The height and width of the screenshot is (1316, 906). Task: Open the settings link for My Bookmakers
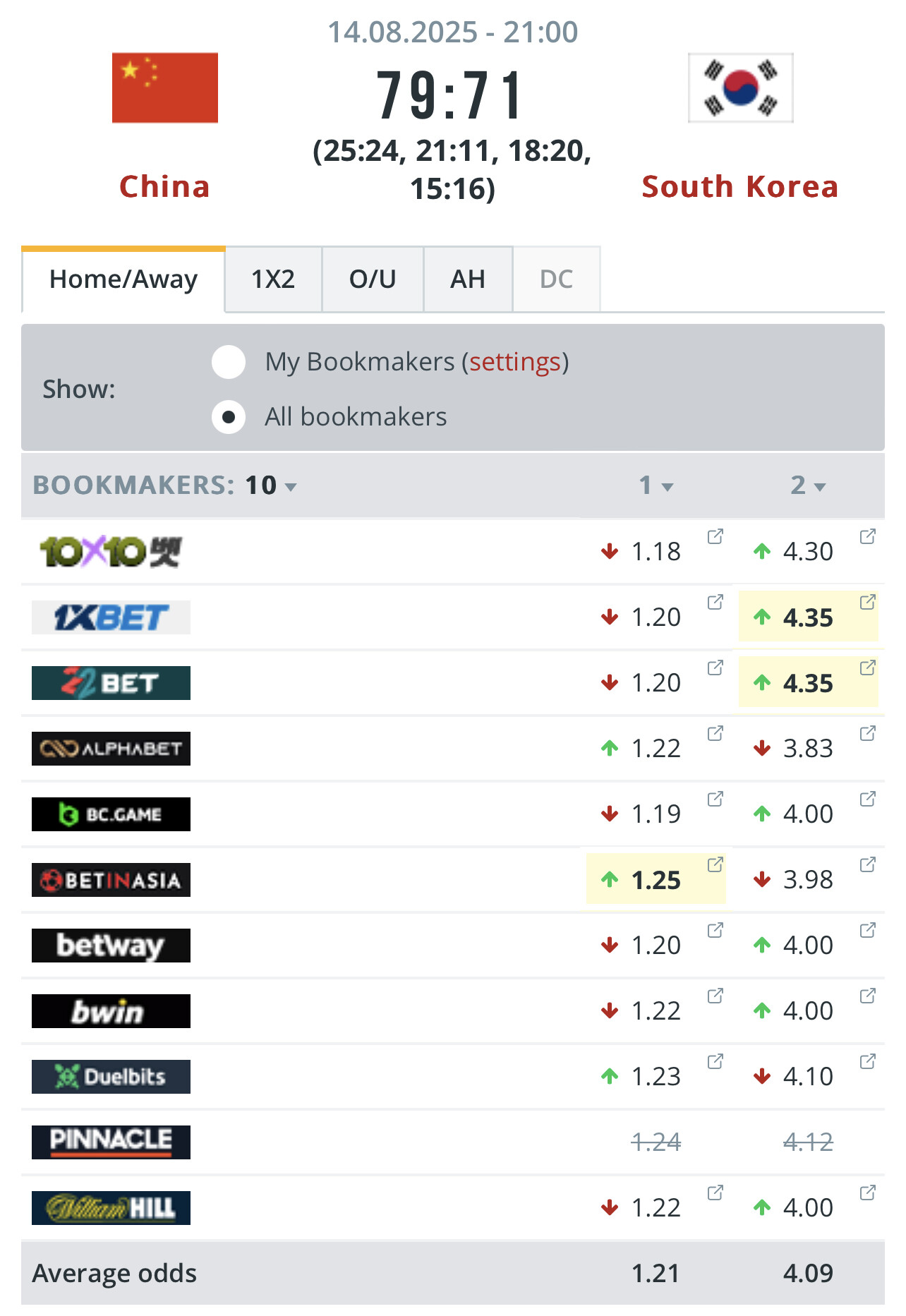coord(514,362)
